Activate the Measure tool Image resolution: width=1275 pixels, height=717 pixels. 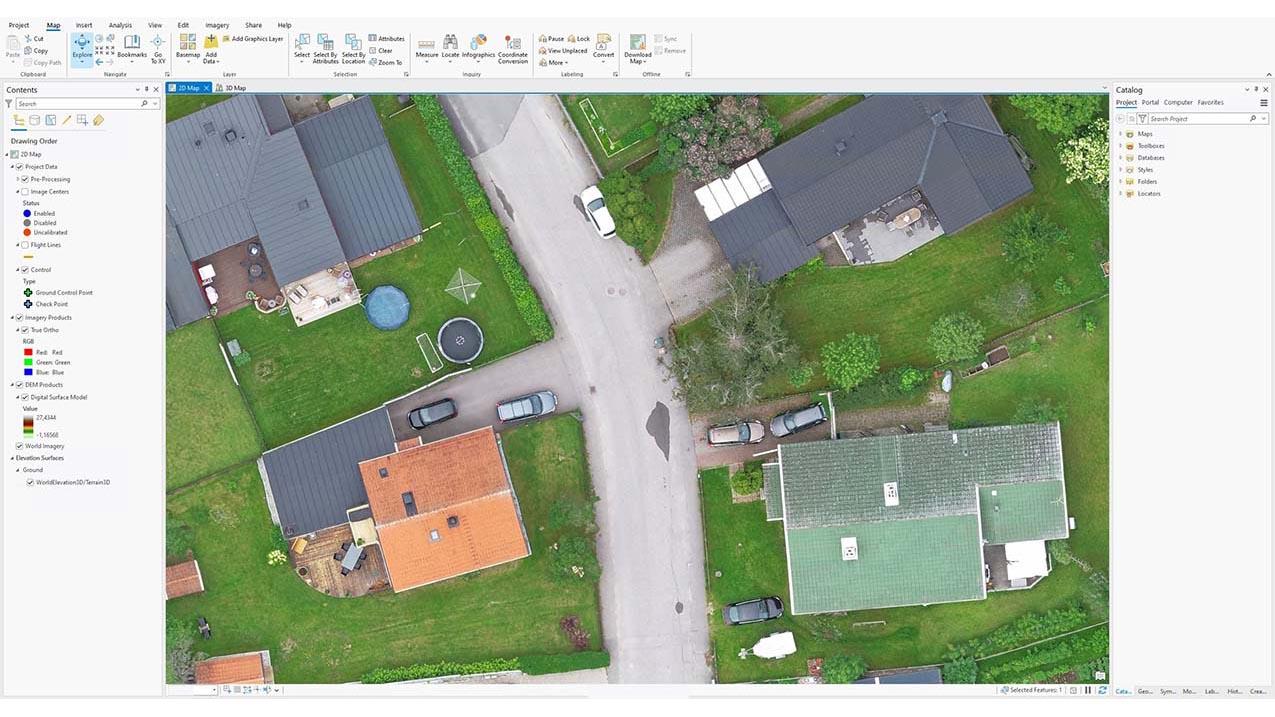(427, 47)
